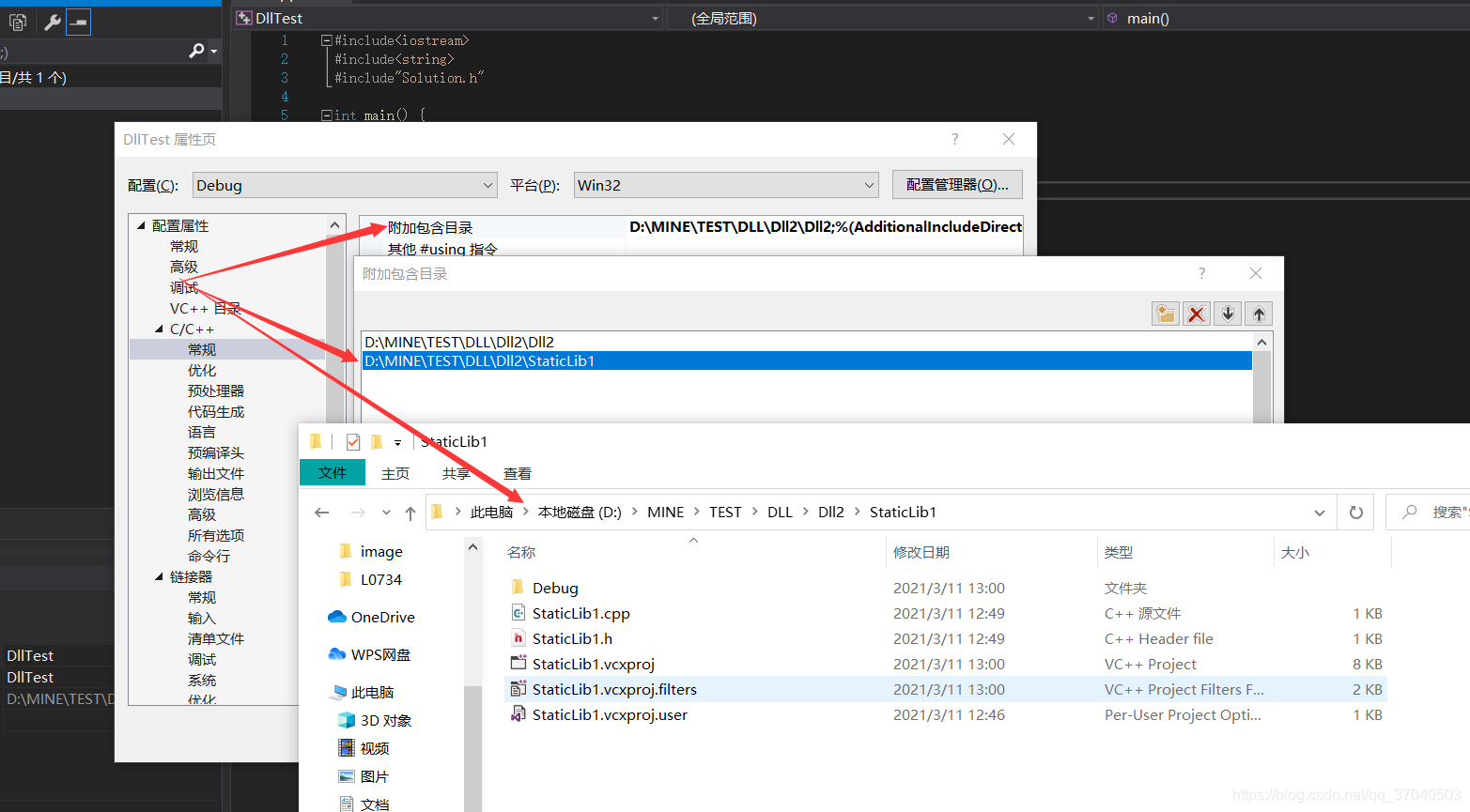Open the quick access toolbar customize dropdown
The height and width of the screenshot is (812, 1470).
[397, 442]
